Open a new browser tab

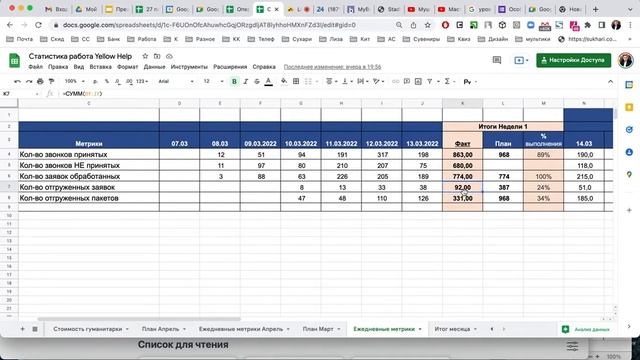(x=596, y=9)
